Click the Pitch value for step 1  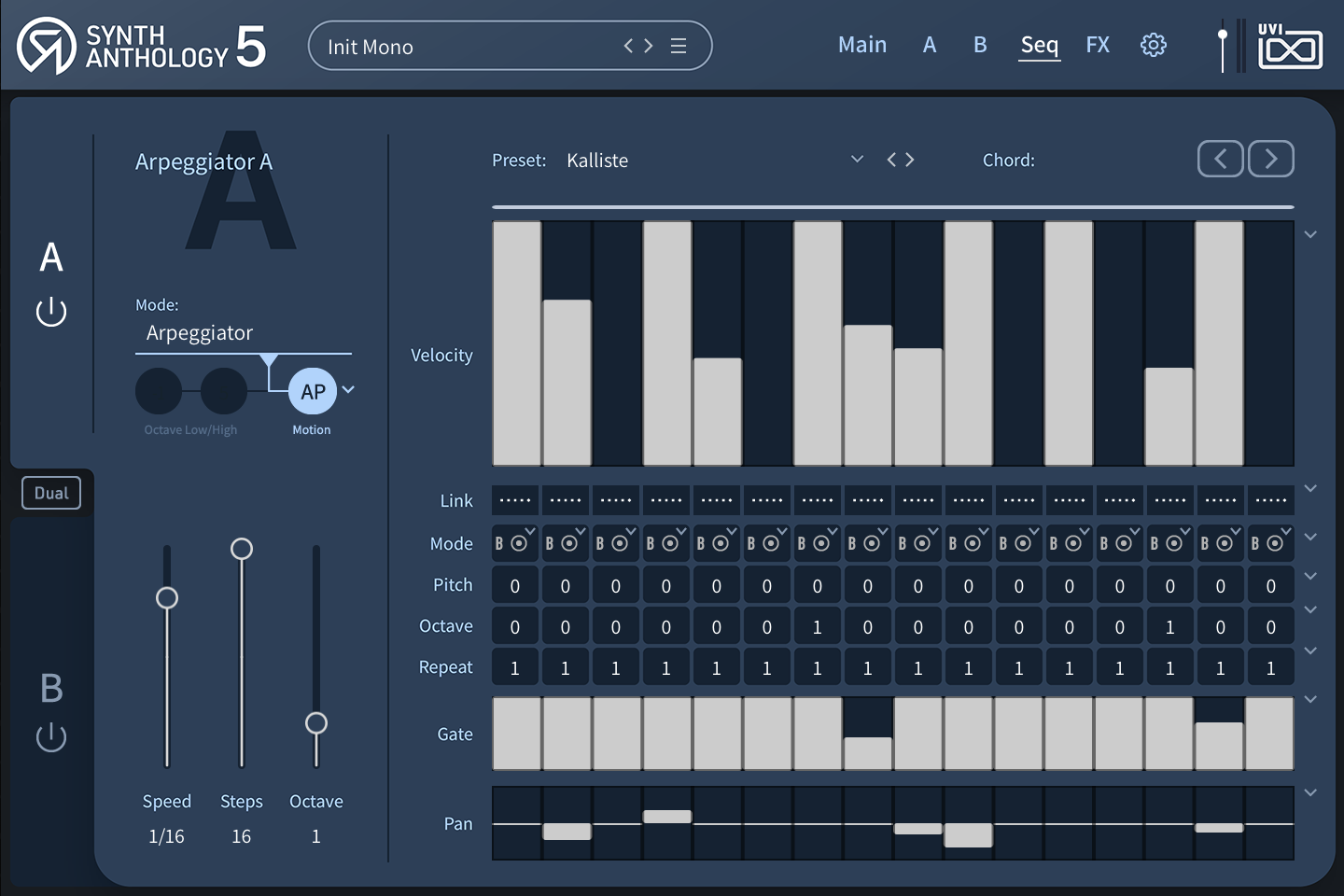click(x=515, y=586)
